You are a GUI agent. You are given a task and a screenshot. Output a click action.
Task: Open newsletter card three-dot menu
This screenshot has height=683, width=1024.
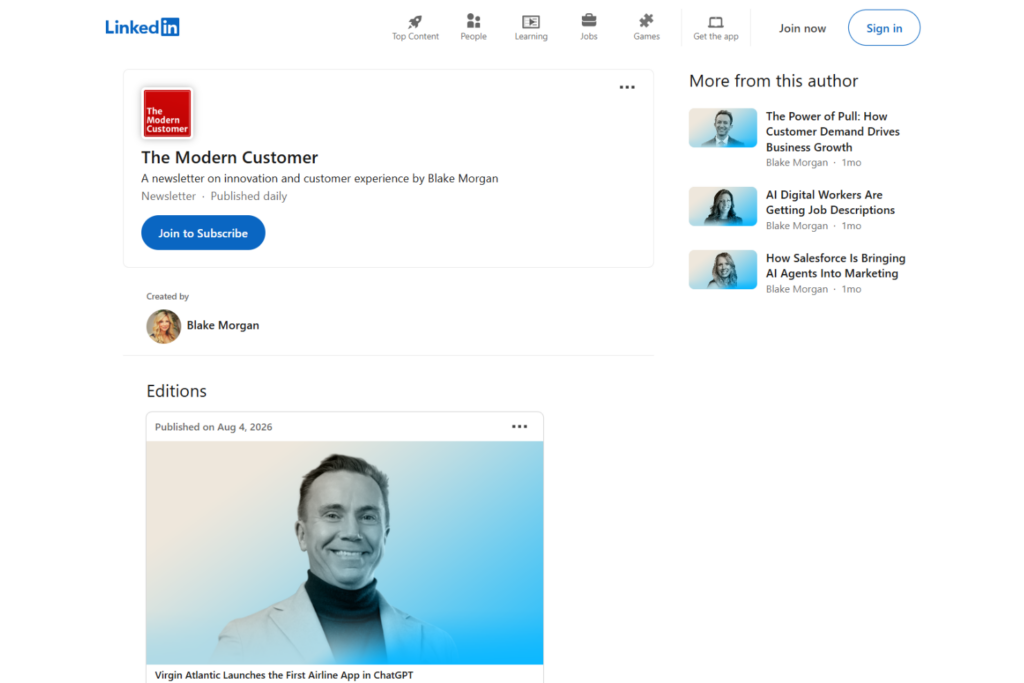click(x=627, y=87)
